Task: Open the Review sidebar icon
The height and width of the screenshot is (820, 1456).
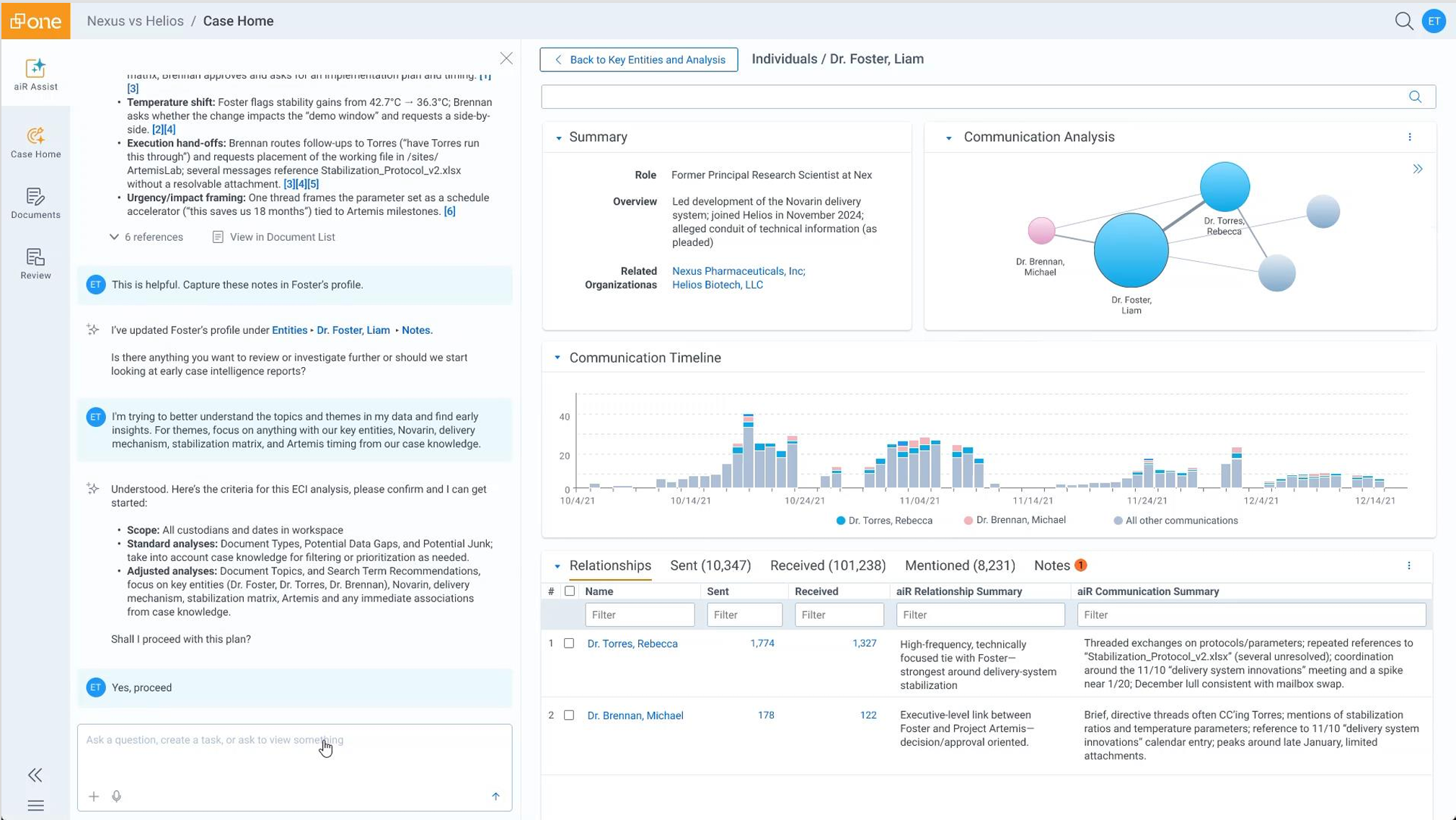Action: coord(35,263)
